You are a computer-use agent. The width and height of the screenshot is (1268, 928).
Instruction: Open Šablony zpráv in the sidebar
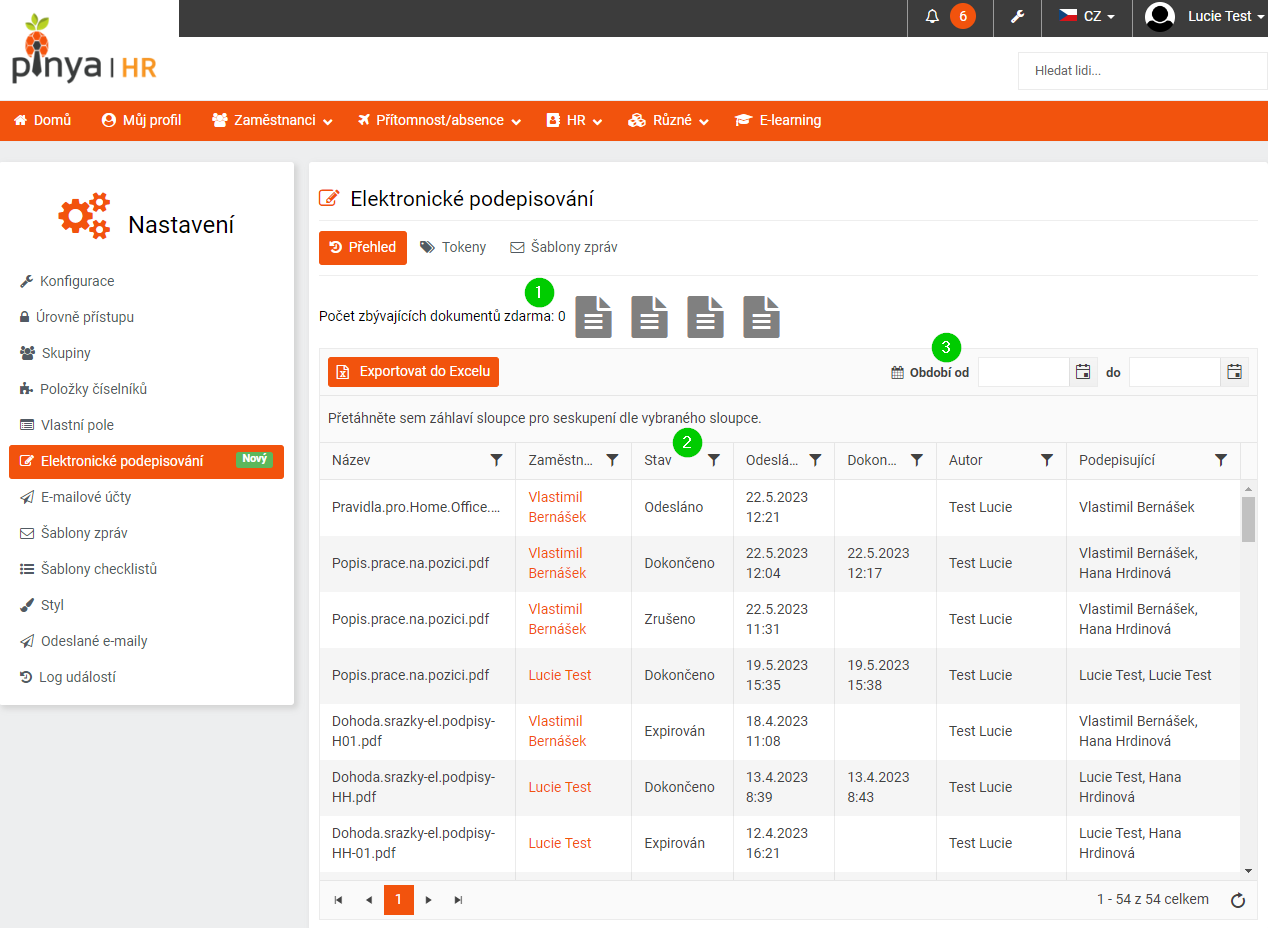point(73,533)
